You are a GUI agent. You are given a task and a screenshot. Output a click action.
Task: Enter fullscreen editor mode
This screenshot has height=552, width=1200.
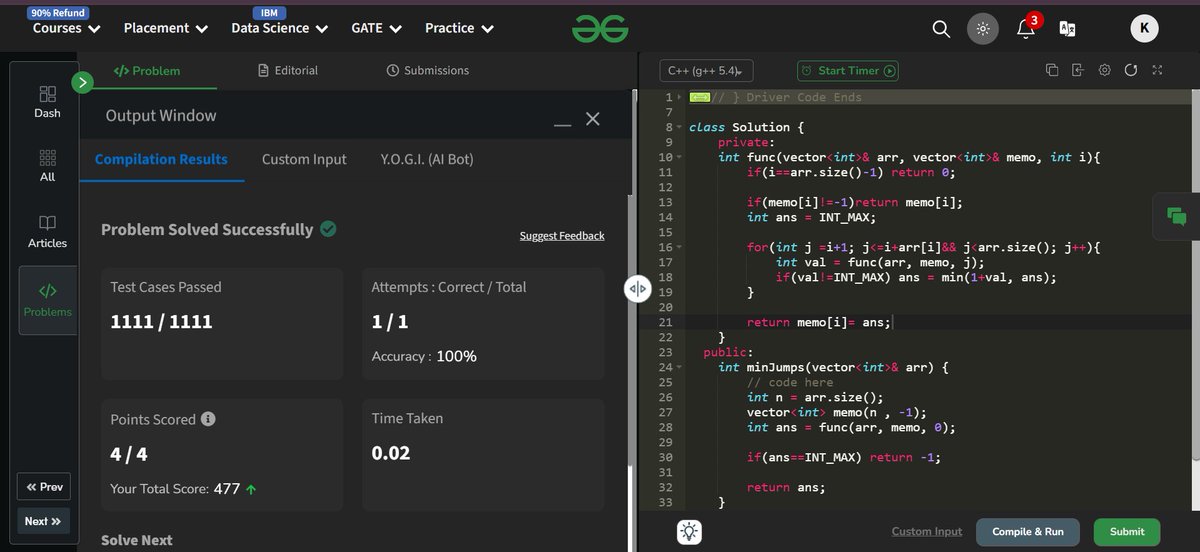[x=1157, y=70]
